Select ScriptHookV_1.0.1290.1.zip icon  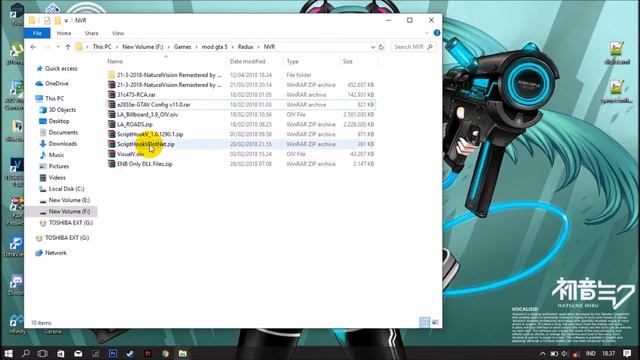coord(111,134)
